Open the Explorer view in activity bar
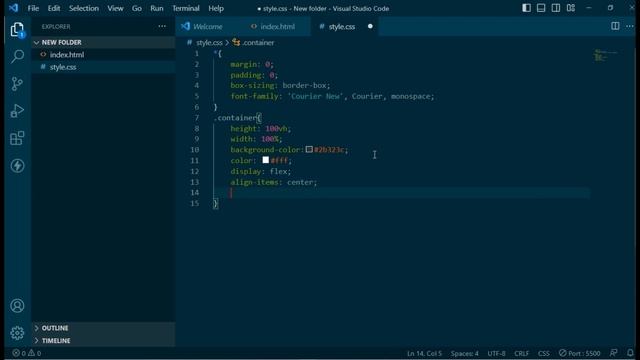The height and width of the screenshot is (360, 640). click(17, 30)
